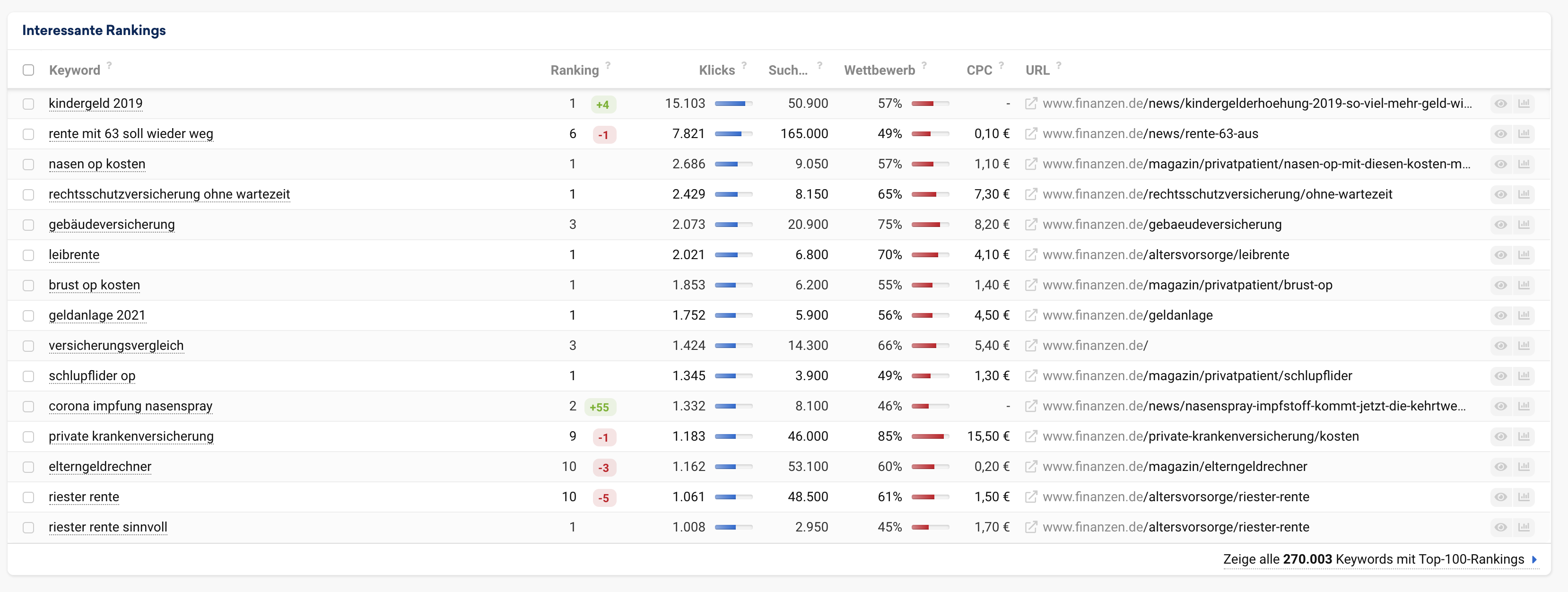Viewport: 1568px width, 592px height.
Task: Check the versicherungsvergleich row checkbox
Action: click(29, 346)
